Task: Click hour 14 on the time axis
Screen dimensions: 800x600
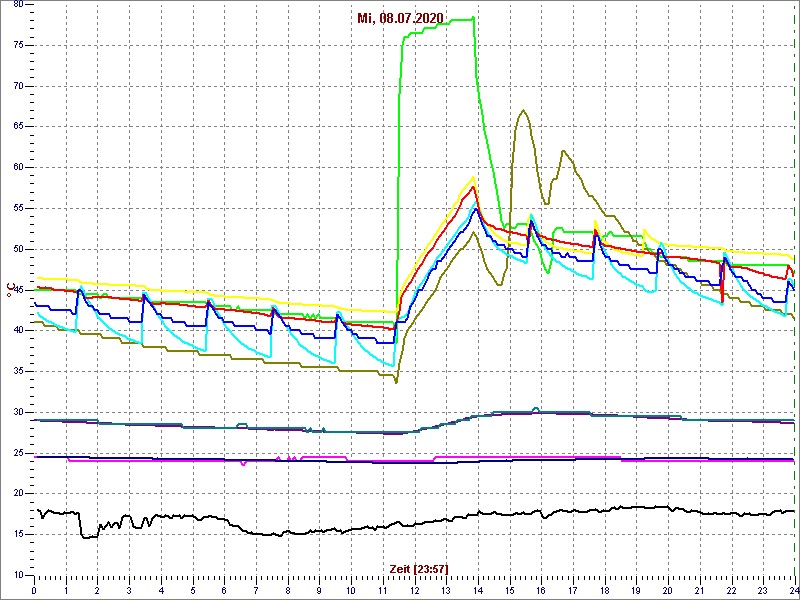Action: [478, 589]
